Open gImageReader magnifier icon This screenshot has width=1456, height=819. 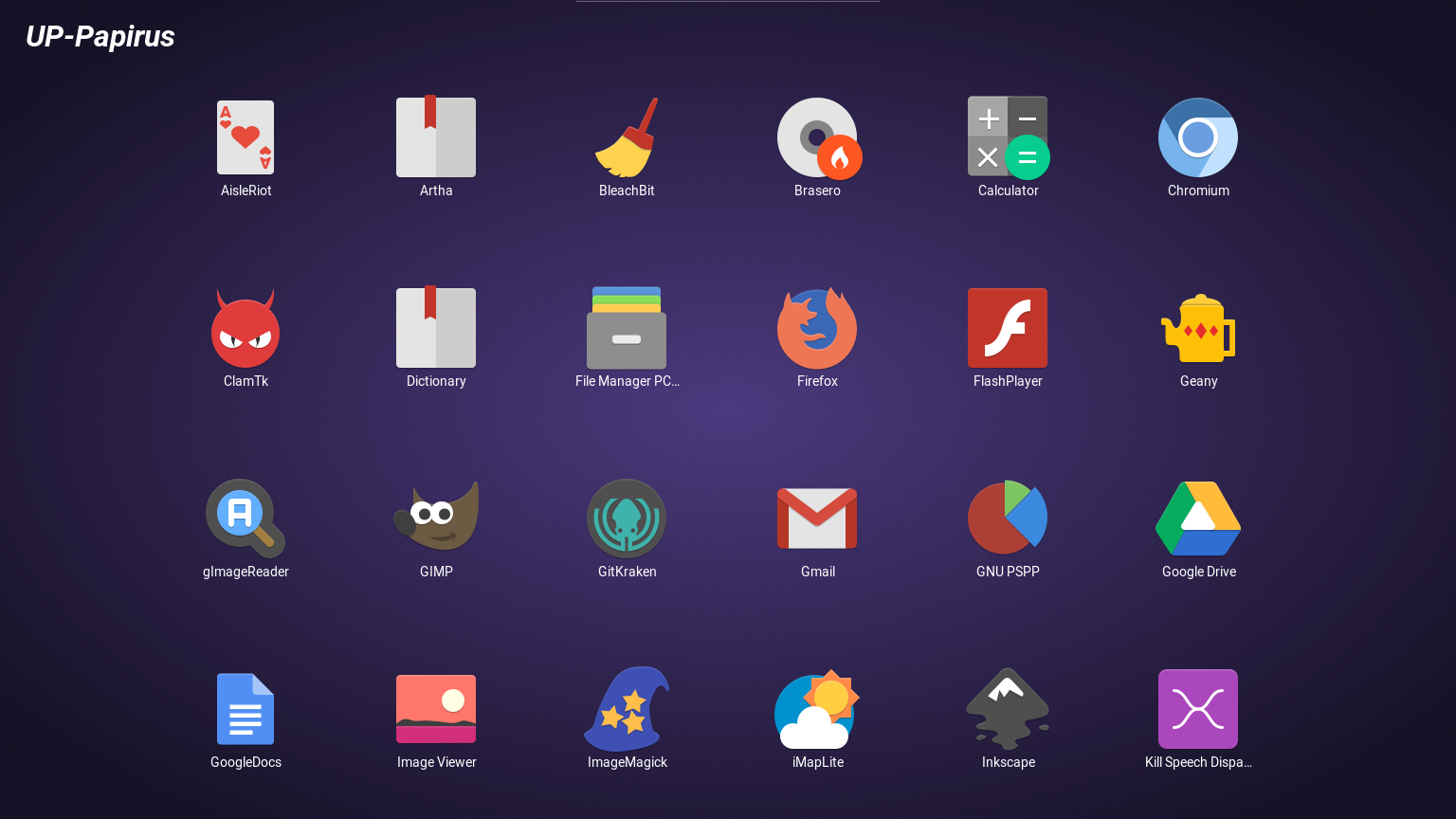tap(246, 519)
